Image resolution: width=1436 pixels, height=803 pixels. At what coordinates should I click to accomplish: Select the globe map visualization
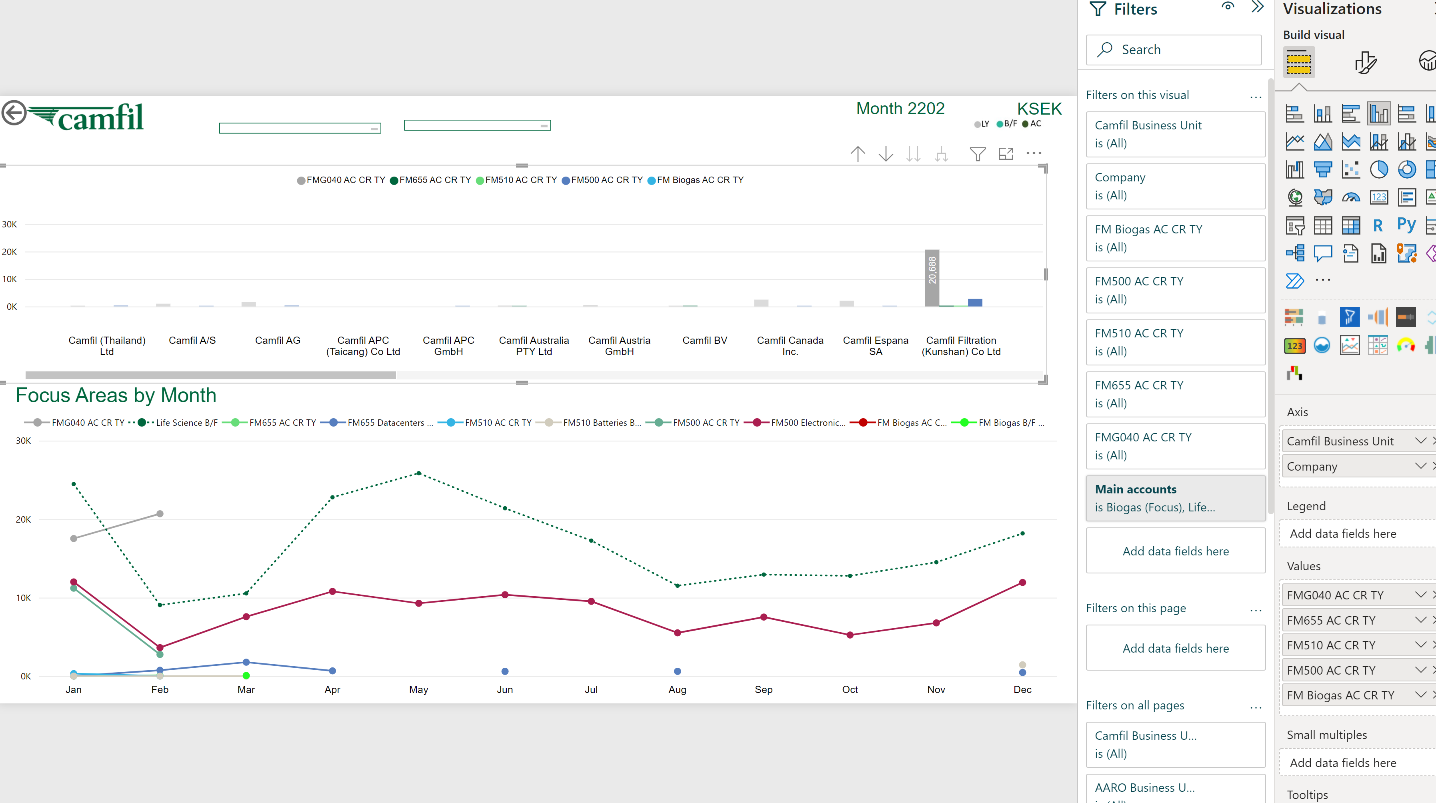(1295, 197)
